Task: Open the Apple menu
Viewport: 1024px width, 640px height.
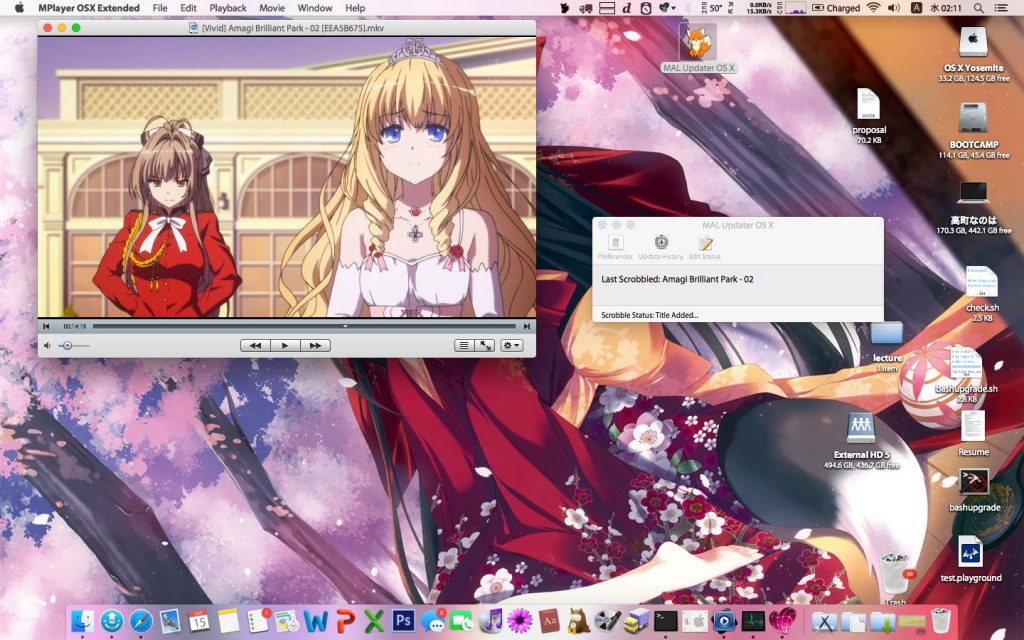Action: (x=20, y=8)
